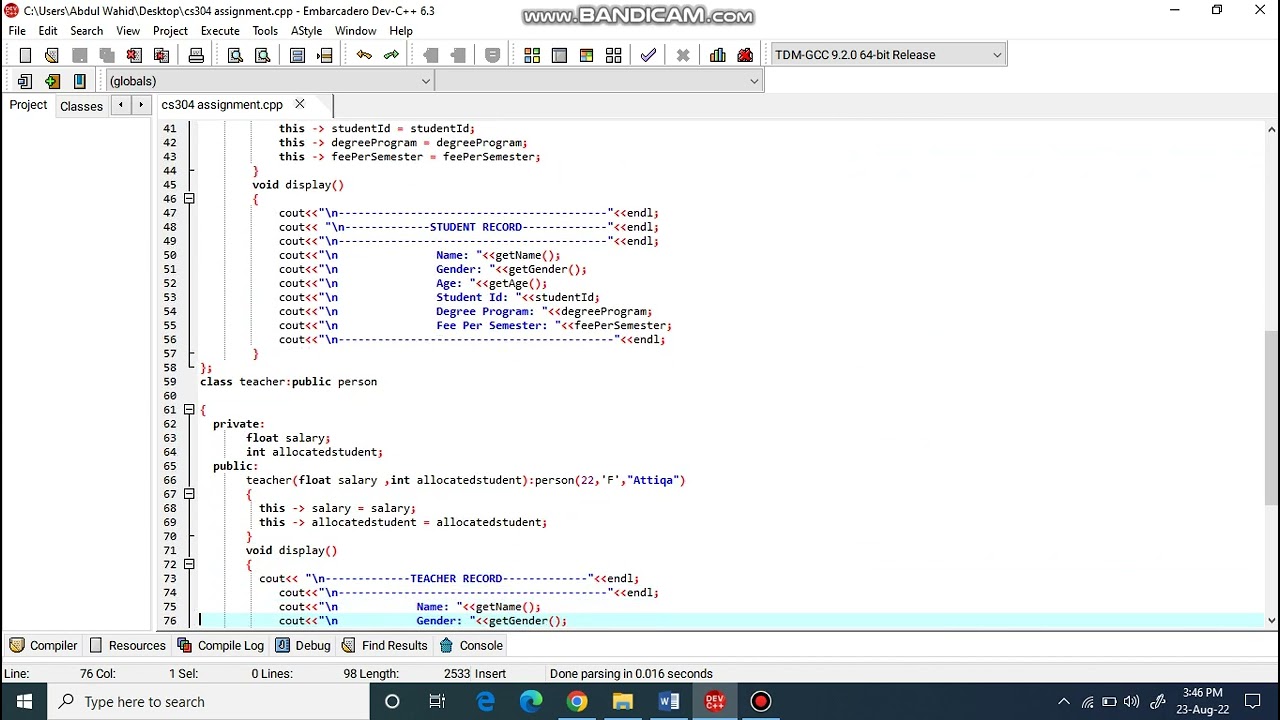Show hidden system tray icons
This screenshot has width=1280, height=720.
click(1064, 701)
